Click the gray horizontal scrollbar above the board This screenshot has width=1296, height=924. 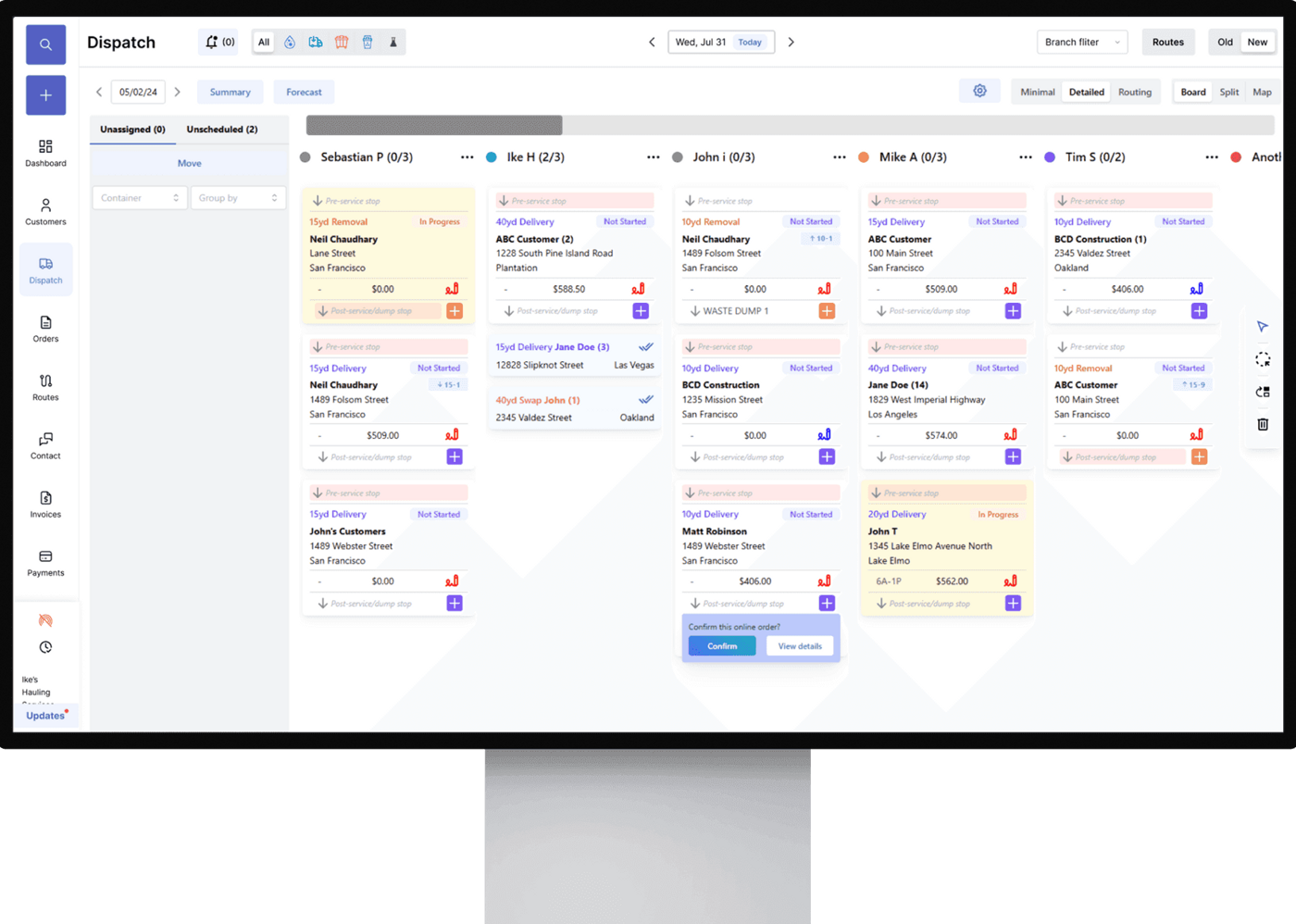(434, 125)
